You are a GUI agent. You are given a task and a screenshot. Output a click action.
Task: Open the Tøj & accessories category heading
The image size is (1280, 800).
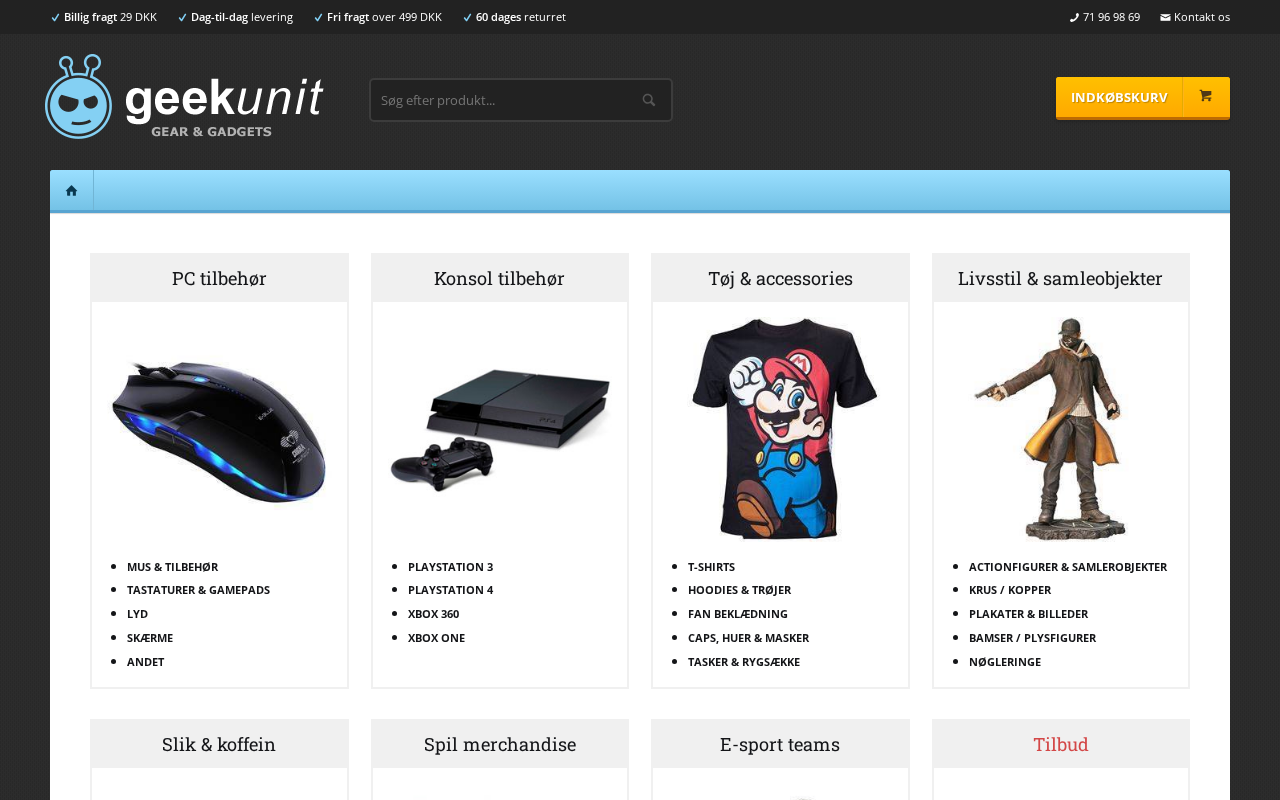pyautogui.click(x=781, y=278)
